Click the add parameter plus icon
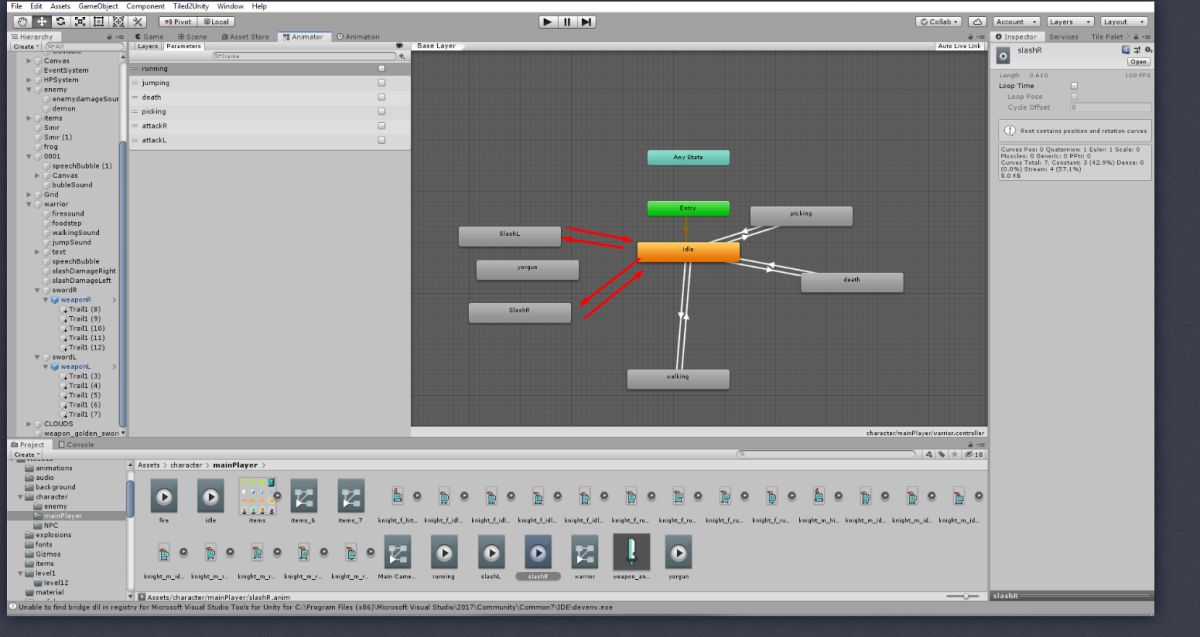 [401, 56]
